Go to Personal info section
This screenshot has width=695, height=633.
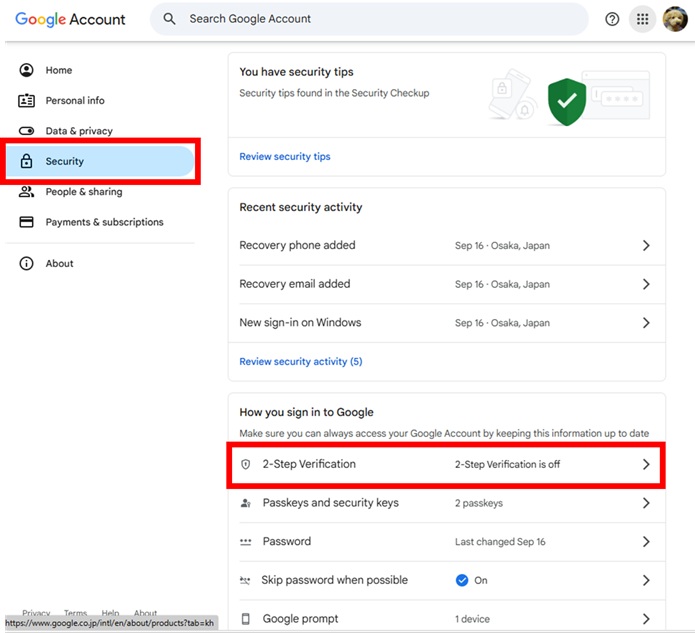coord(75,101)
